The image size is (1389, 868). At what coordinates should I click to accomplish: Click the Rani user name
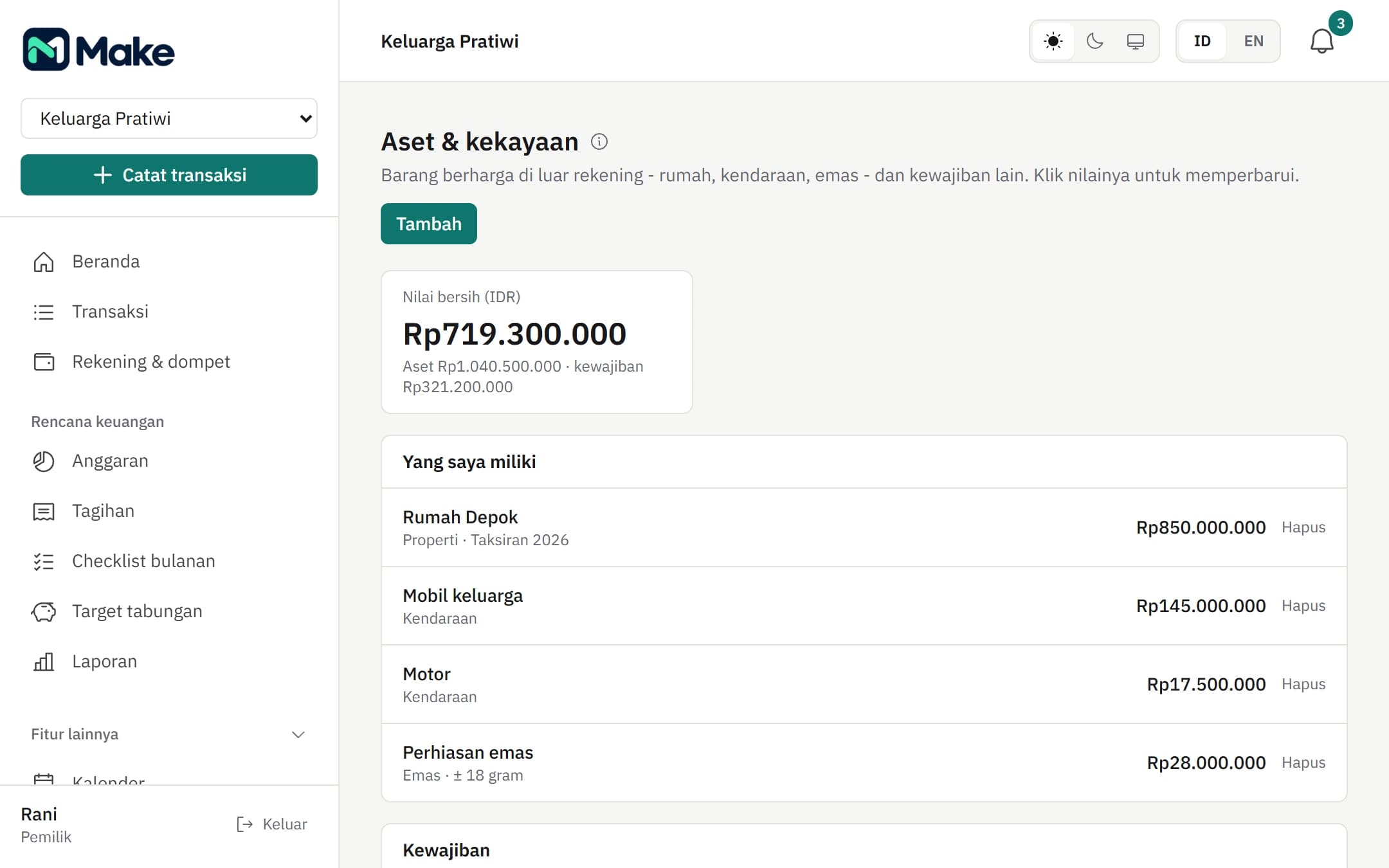(39, 814)
